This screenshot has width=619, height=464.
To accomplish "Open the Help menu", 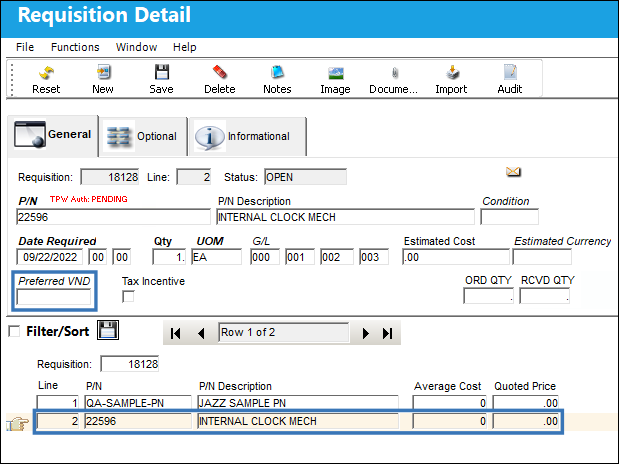I will 184,47.
